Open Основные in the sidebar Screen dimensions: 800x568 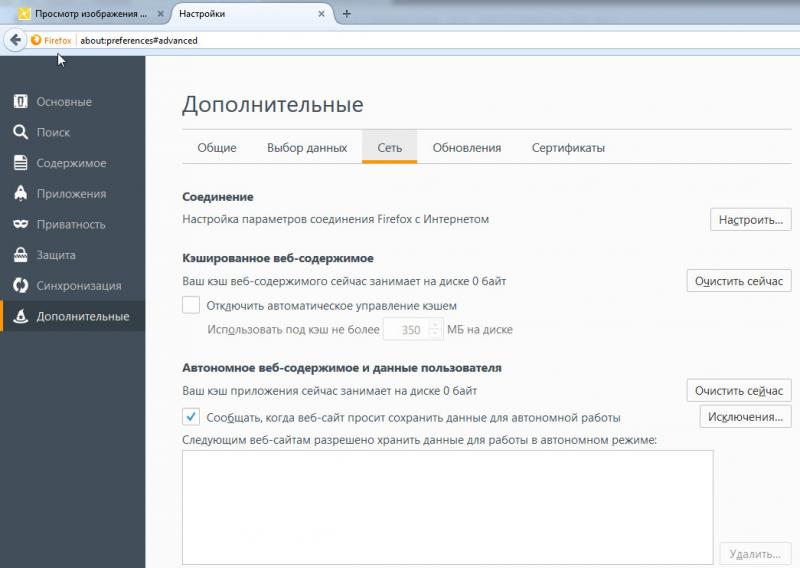tap(72, 102)
